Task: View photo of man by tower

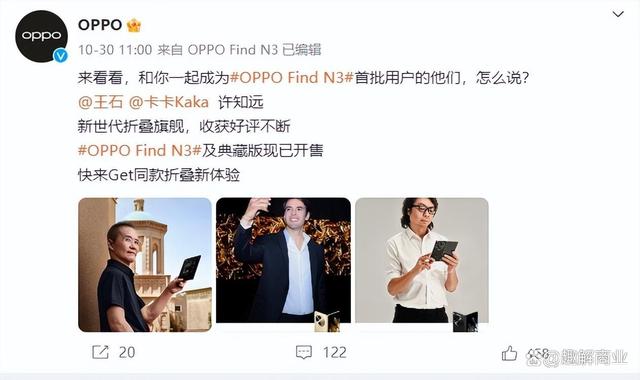Action: click(145, 264)
